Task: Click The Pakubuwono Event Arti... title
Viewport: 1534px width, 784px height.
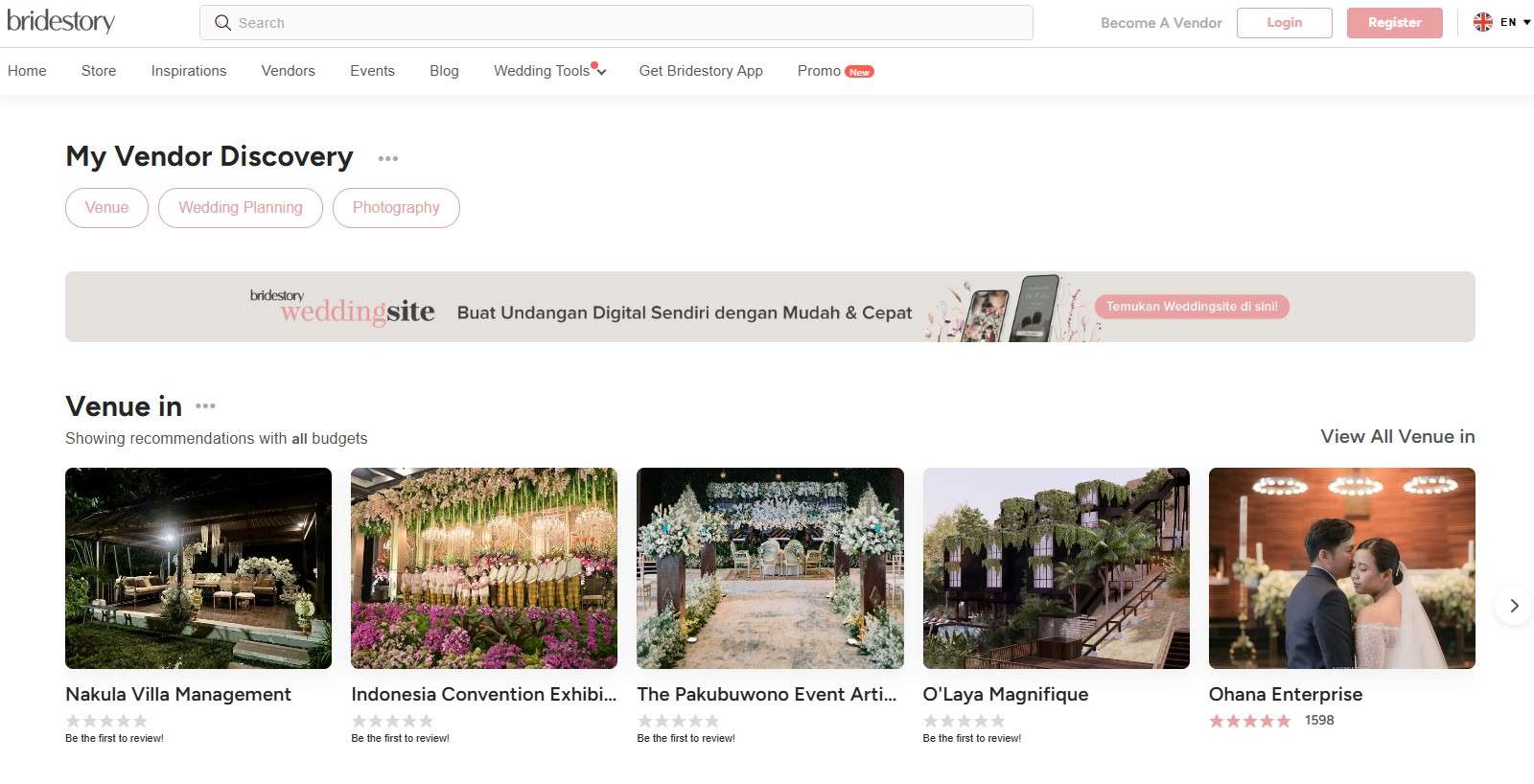Action: click(x=767, y=695)
